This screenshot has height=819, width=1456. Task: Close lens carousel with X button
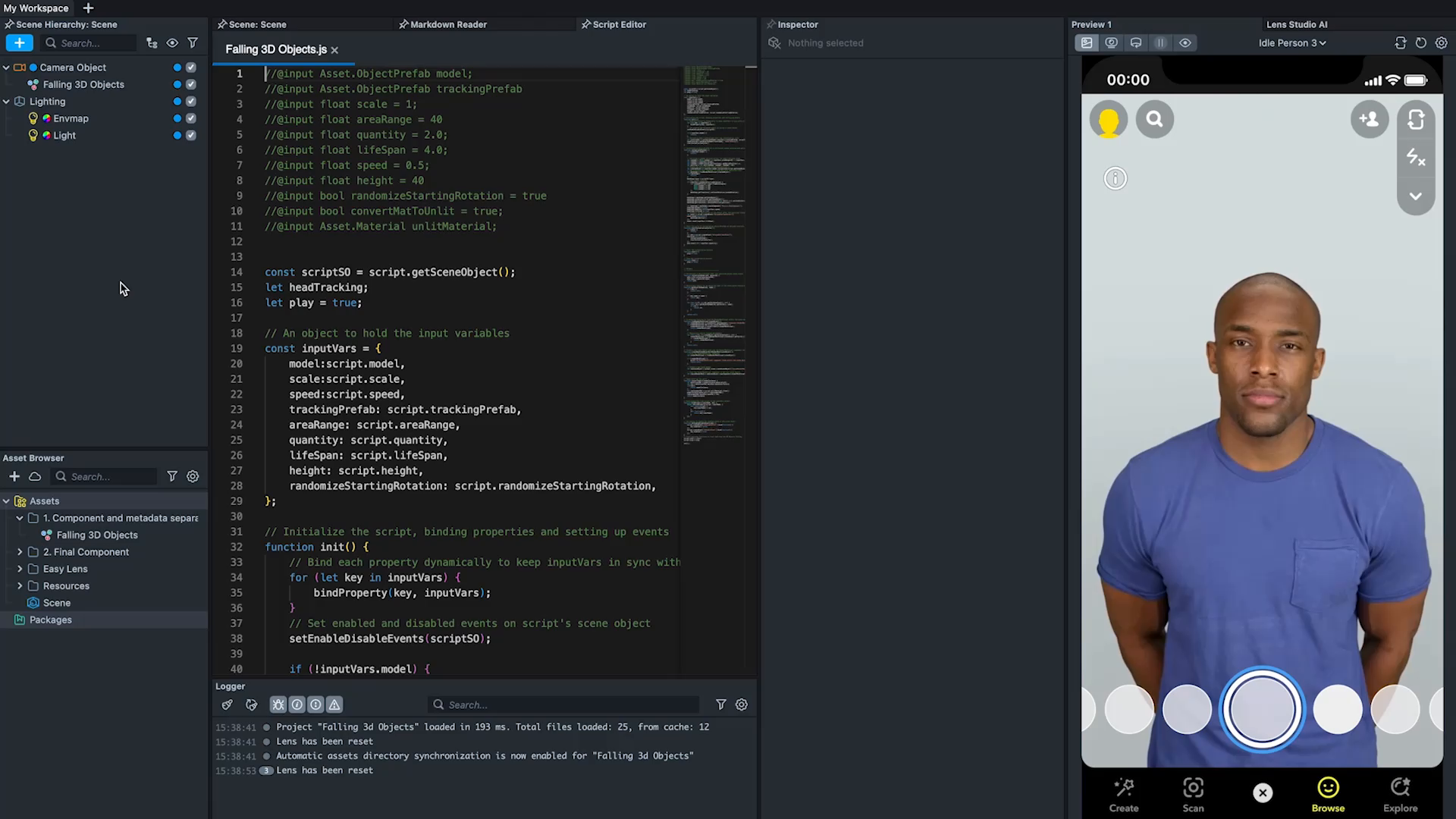tap(1263, 793)
